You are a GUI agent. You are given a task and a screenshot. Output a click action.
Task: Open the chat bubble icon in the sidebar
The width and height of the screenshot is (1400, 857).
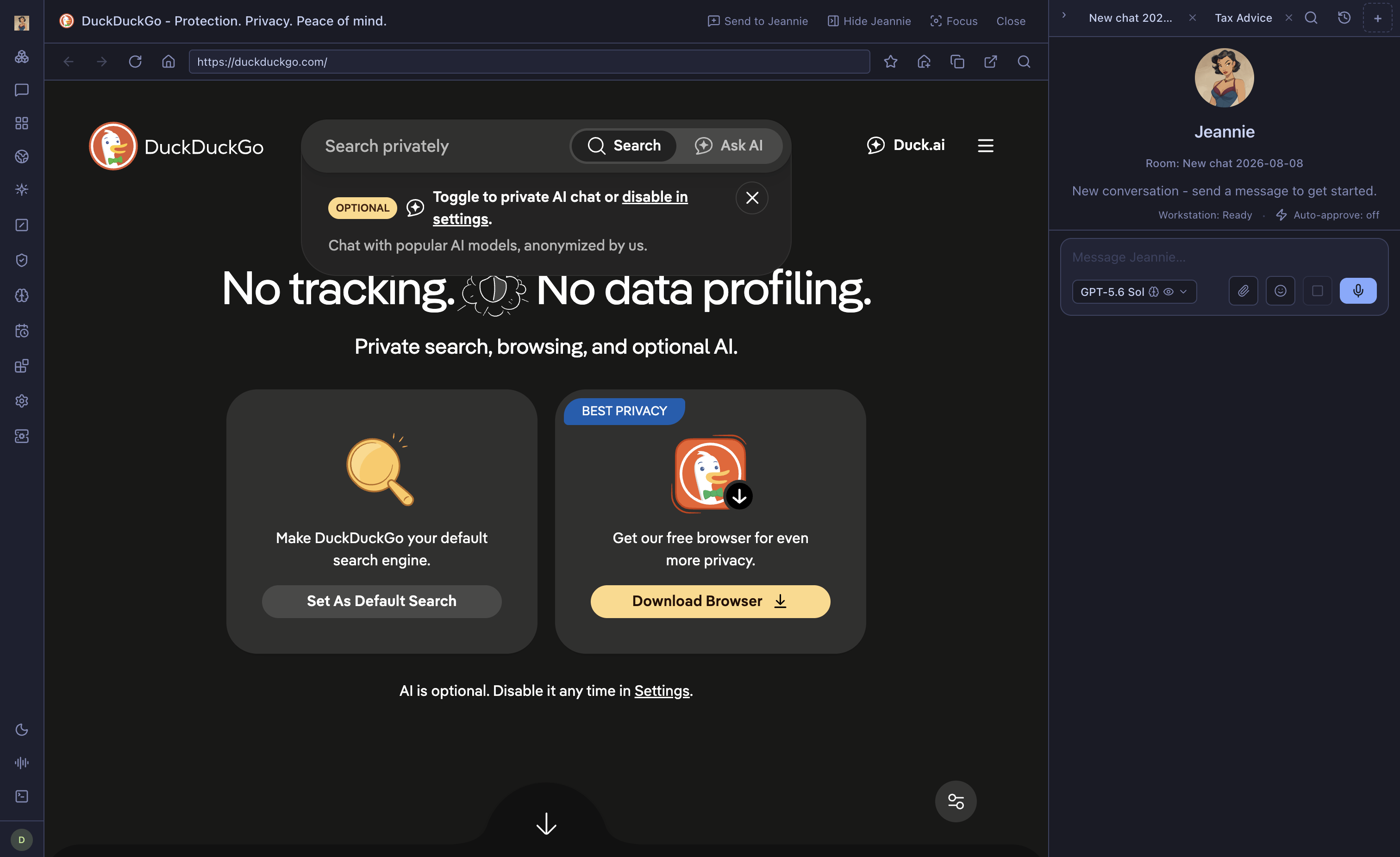[22, 90]
